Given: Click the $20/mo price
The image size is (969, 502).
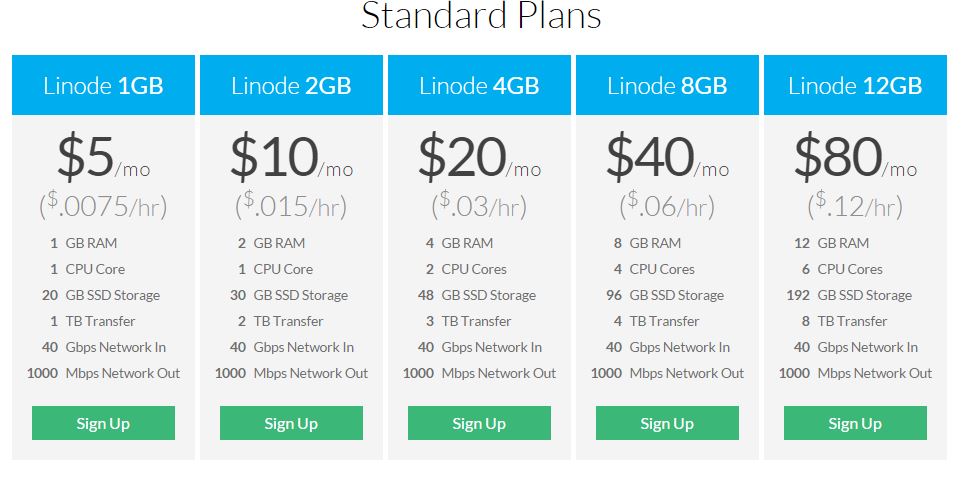Looking at the screenshot, I should pos(479,156).
